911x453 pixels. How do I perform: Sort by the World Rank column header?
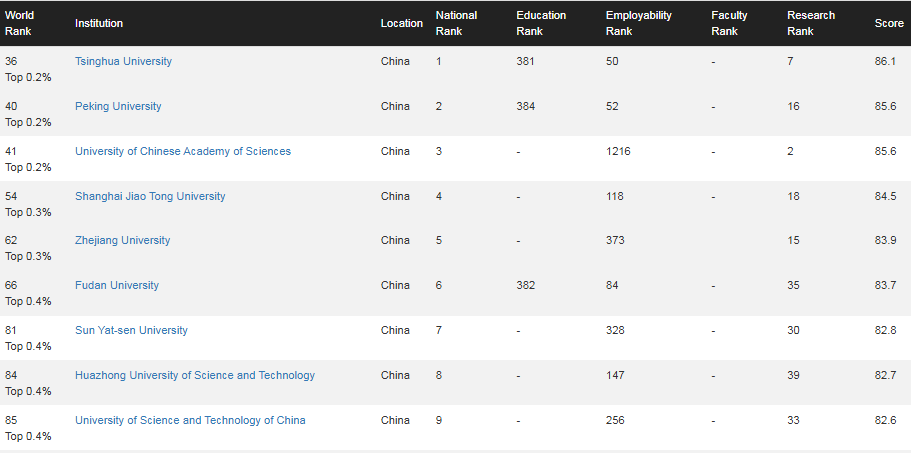coord(19,23)
